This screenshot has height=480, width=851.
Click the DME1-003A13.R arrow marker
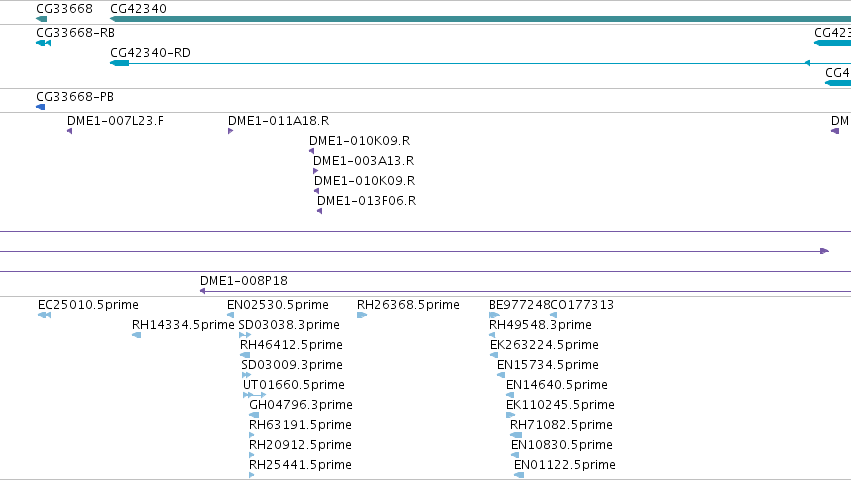tap(316, 171)
